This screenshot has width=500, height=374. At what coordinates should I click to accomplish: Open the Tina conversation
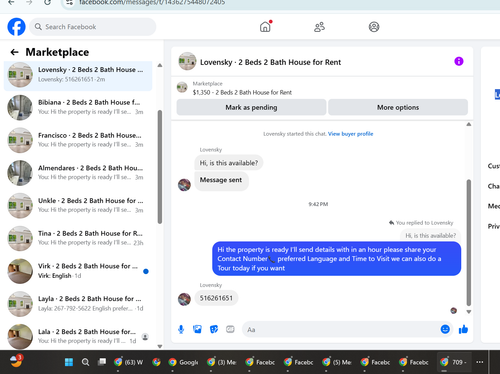[78, 238]
